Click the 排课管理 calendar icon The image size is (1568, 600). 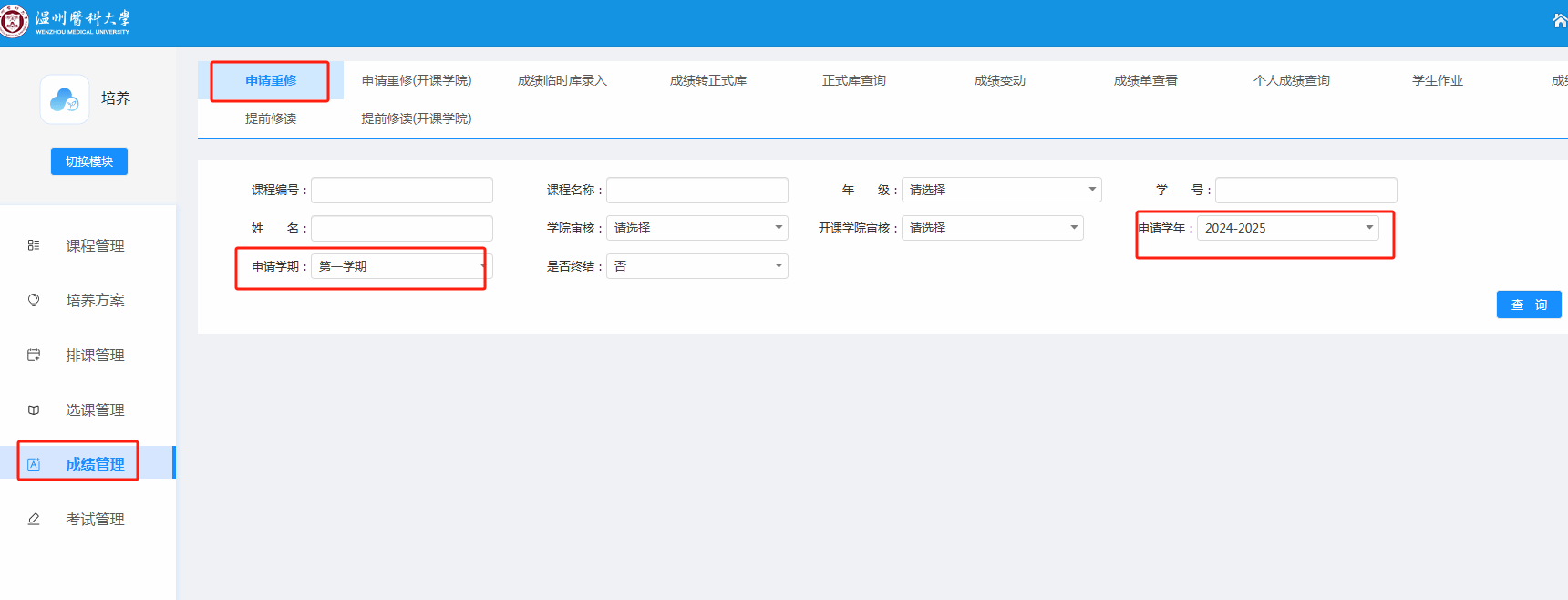click(x=34, y=355)
